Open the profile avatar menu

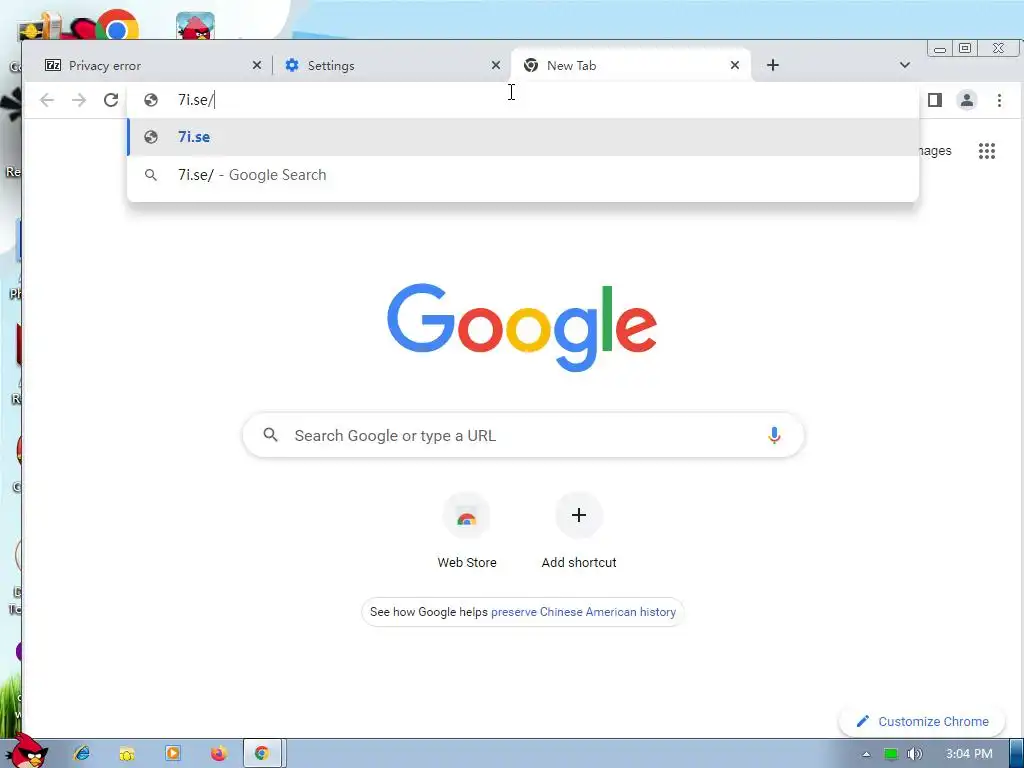click(x=967, y=100)
